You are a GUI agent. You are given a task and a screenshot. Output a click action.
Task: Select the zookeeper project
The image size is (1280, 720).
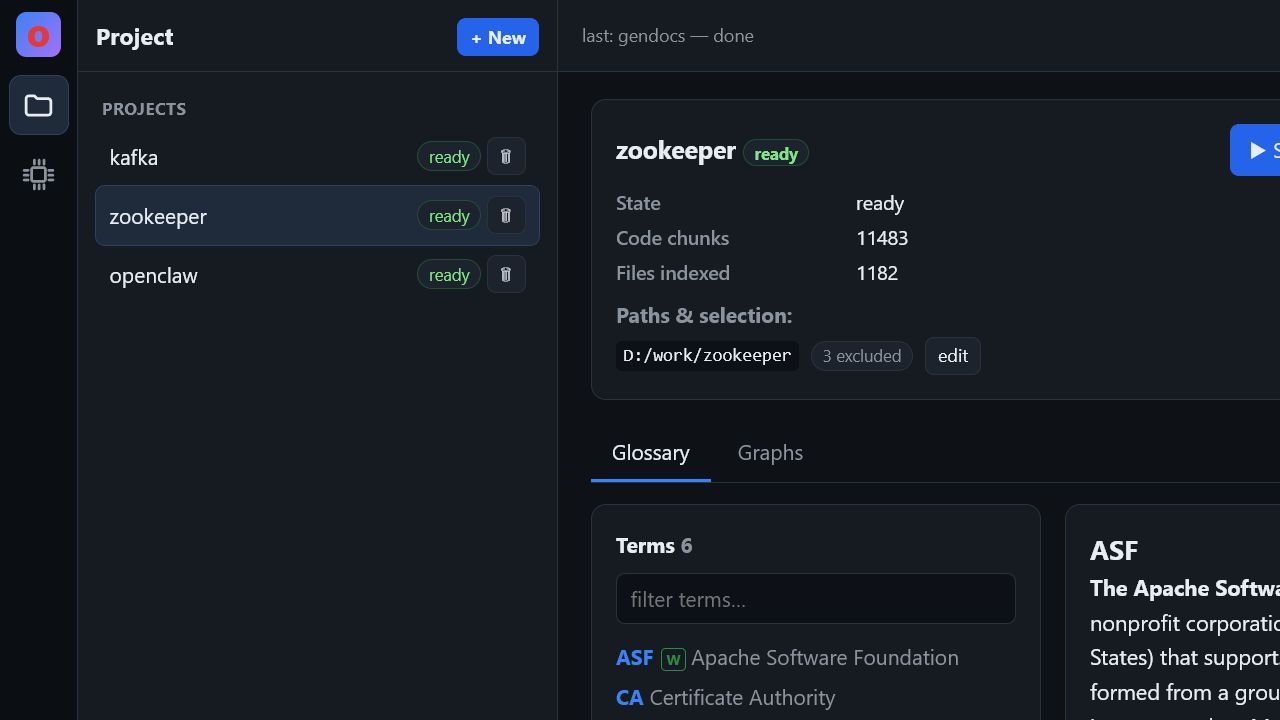click(x=317, y=216)
